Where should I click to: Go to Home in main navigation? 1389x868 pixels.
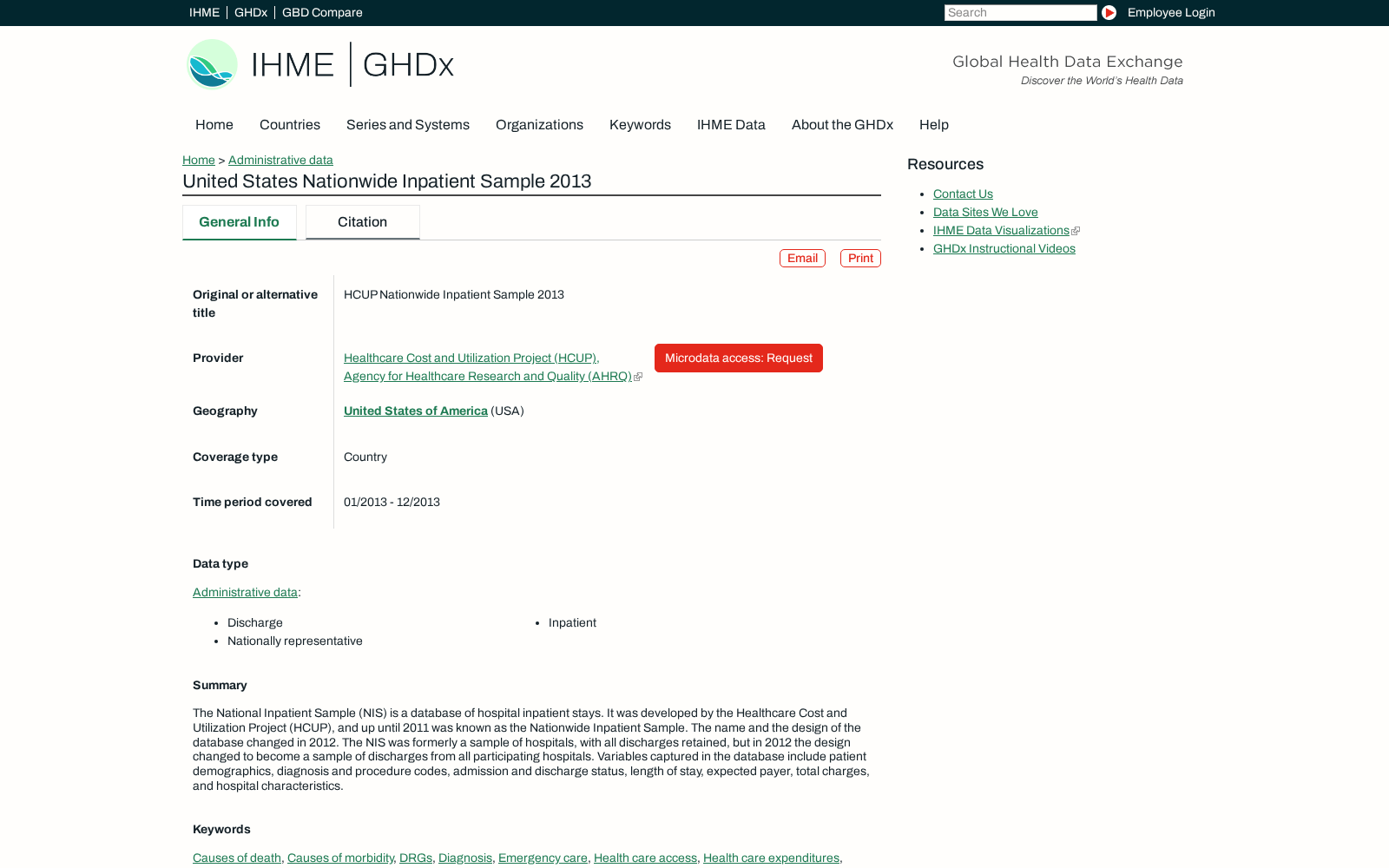click(x=214, y=124)
